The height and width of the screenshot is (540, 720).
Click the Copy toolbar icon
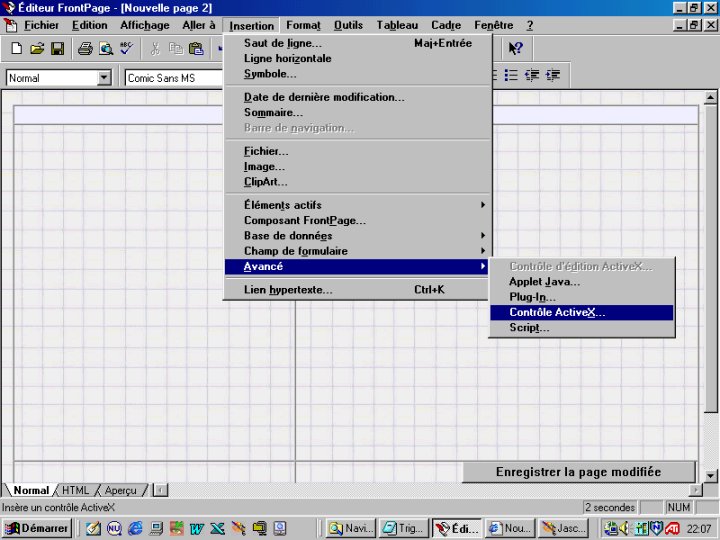tap(176, 48)
